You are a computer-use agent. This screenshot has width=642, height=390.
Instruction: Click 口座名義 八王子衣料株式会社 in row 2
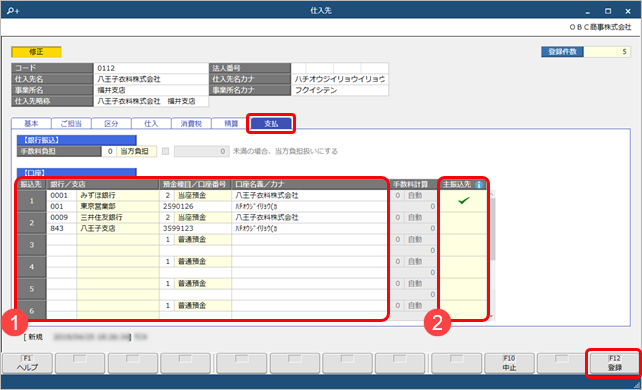tap(310, 218)
